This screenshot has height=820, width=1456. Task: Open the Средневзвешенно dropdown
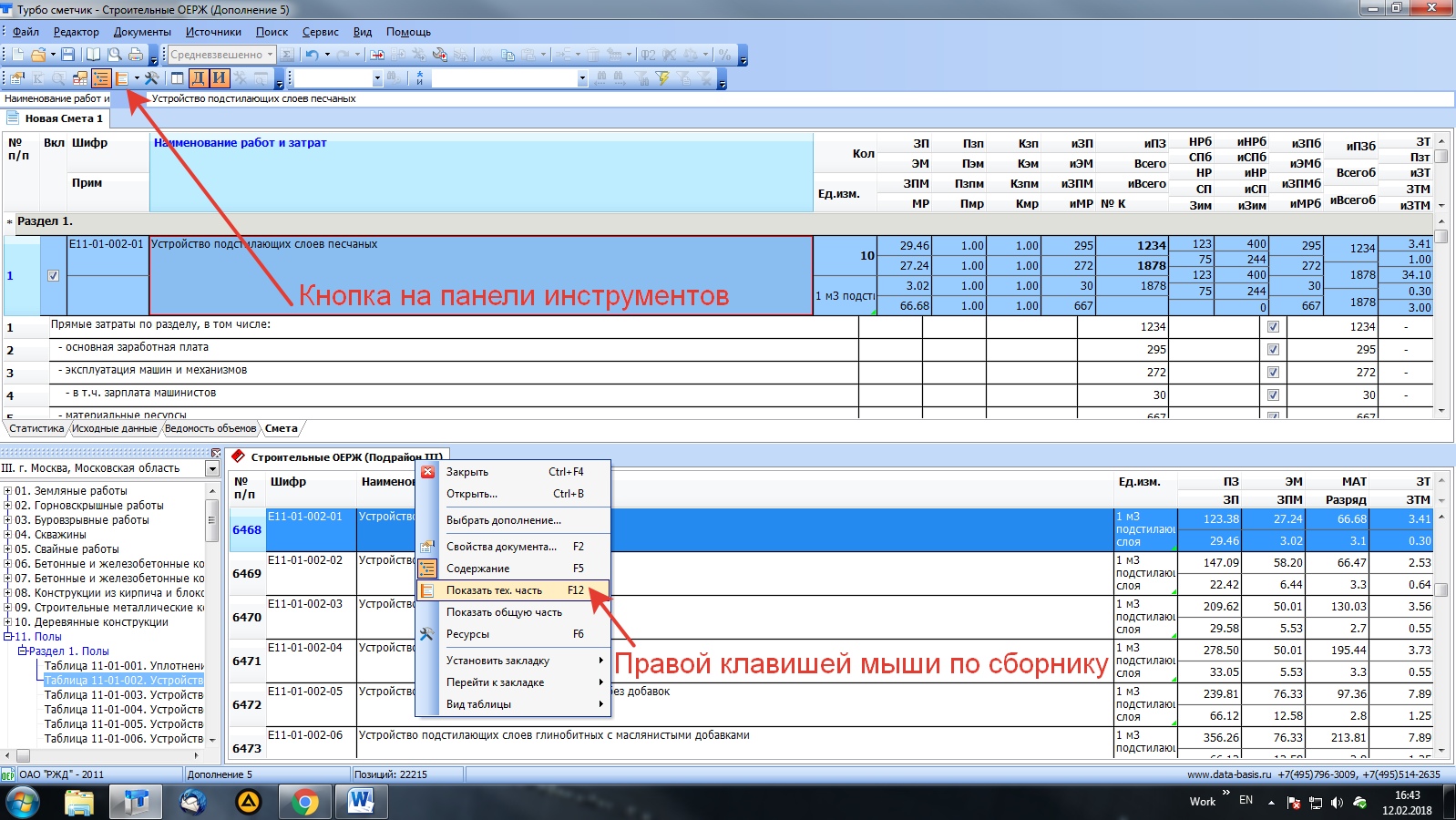[x=270, y=55]
